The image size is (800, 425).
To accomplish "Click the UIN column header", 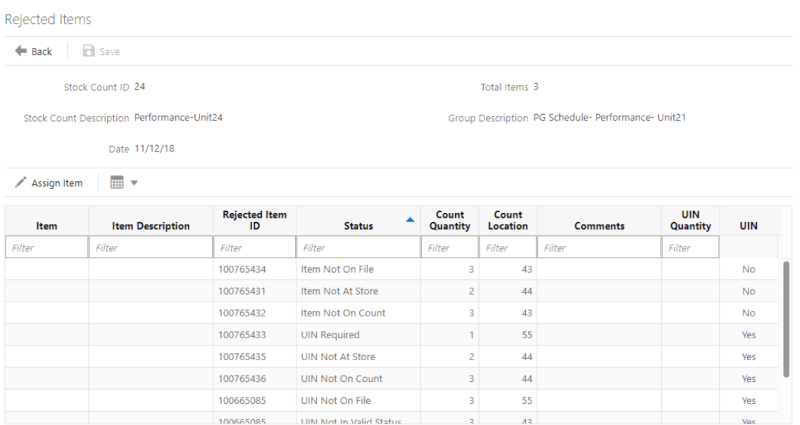I will tap(748, 226).
